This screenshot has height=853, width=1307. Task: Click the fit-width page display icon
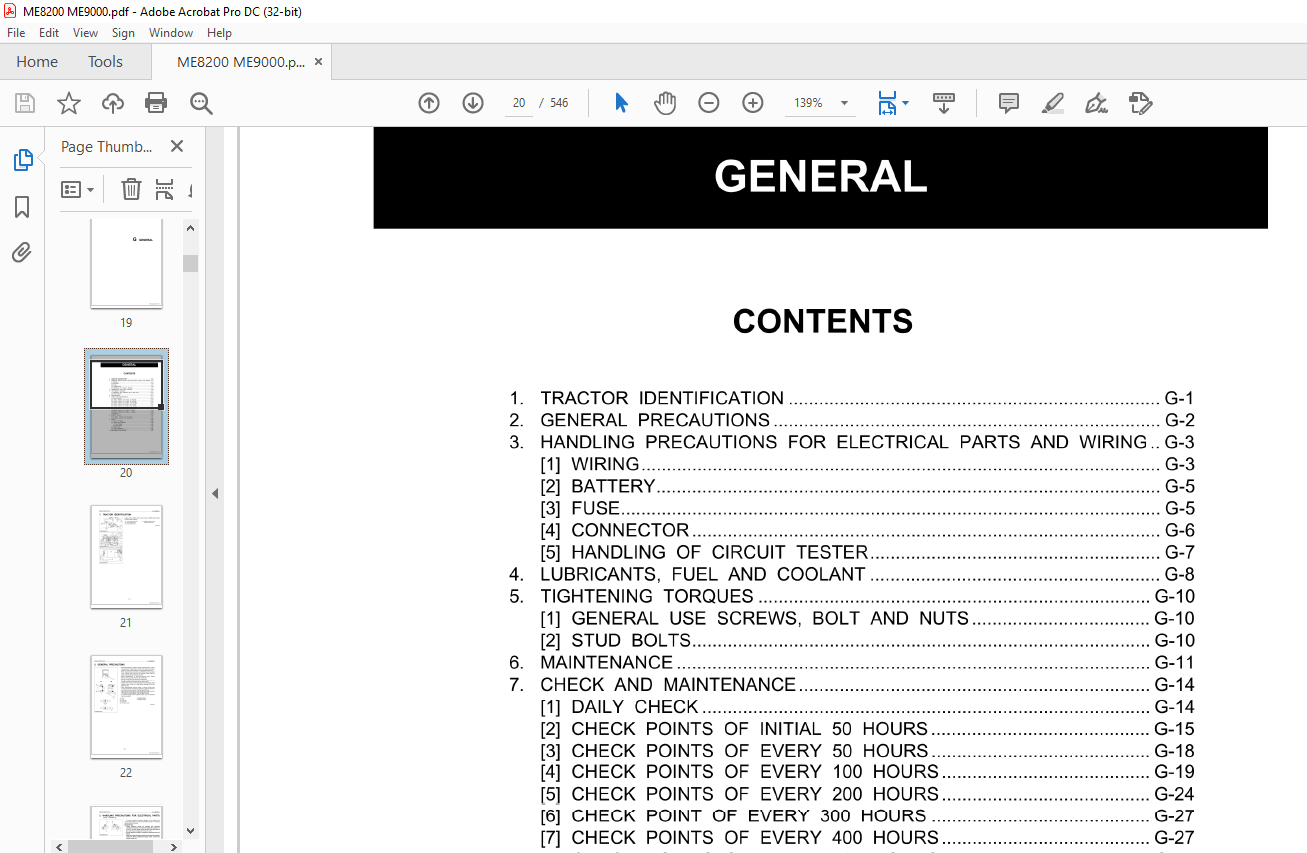(886, 103)
